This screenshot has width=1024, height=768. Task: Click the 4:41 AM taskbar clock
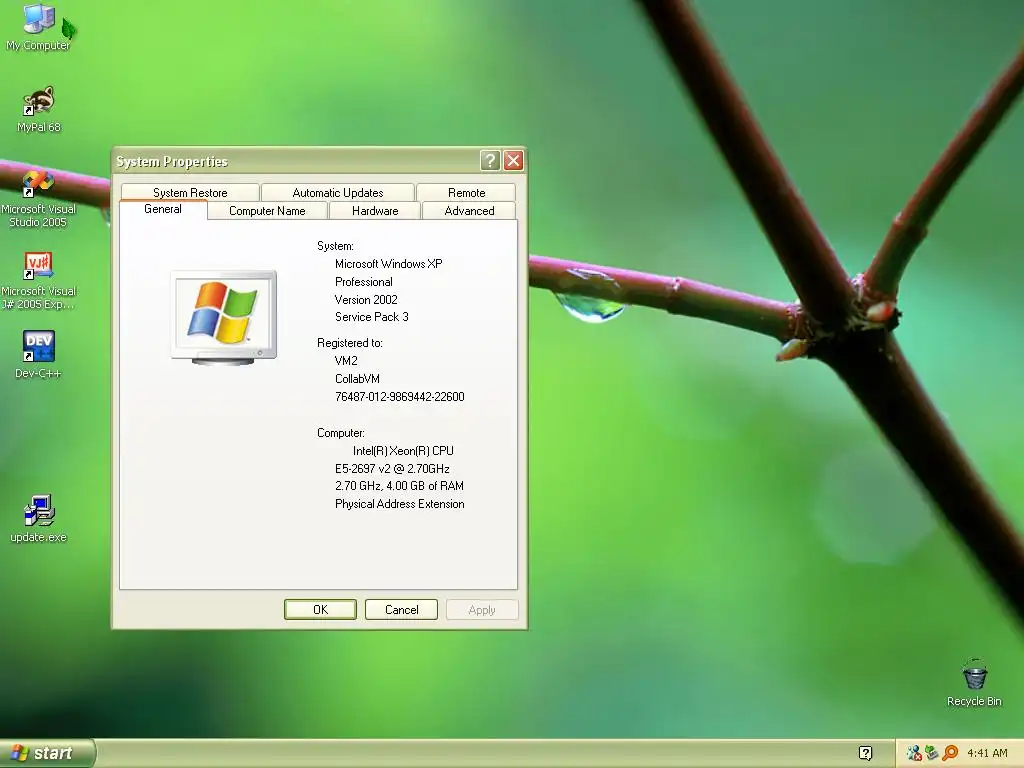pos(987,753)
